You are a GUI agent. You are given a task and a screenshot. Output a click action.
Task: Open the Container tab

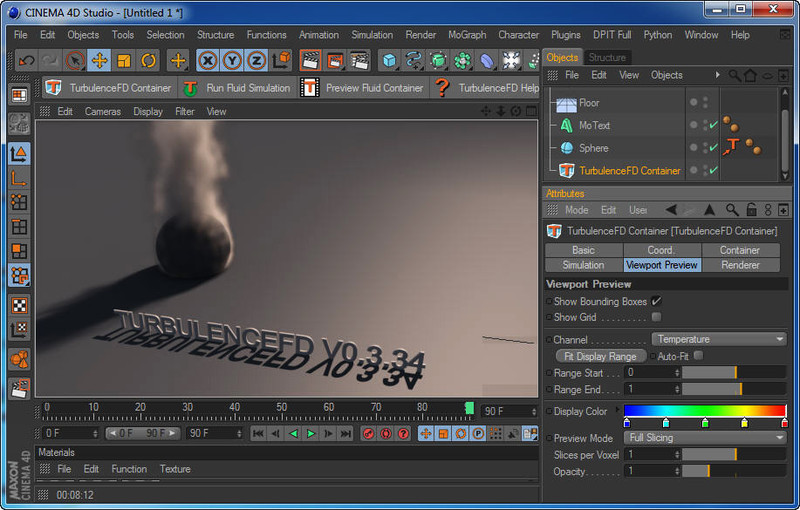[x=740, y=250]
